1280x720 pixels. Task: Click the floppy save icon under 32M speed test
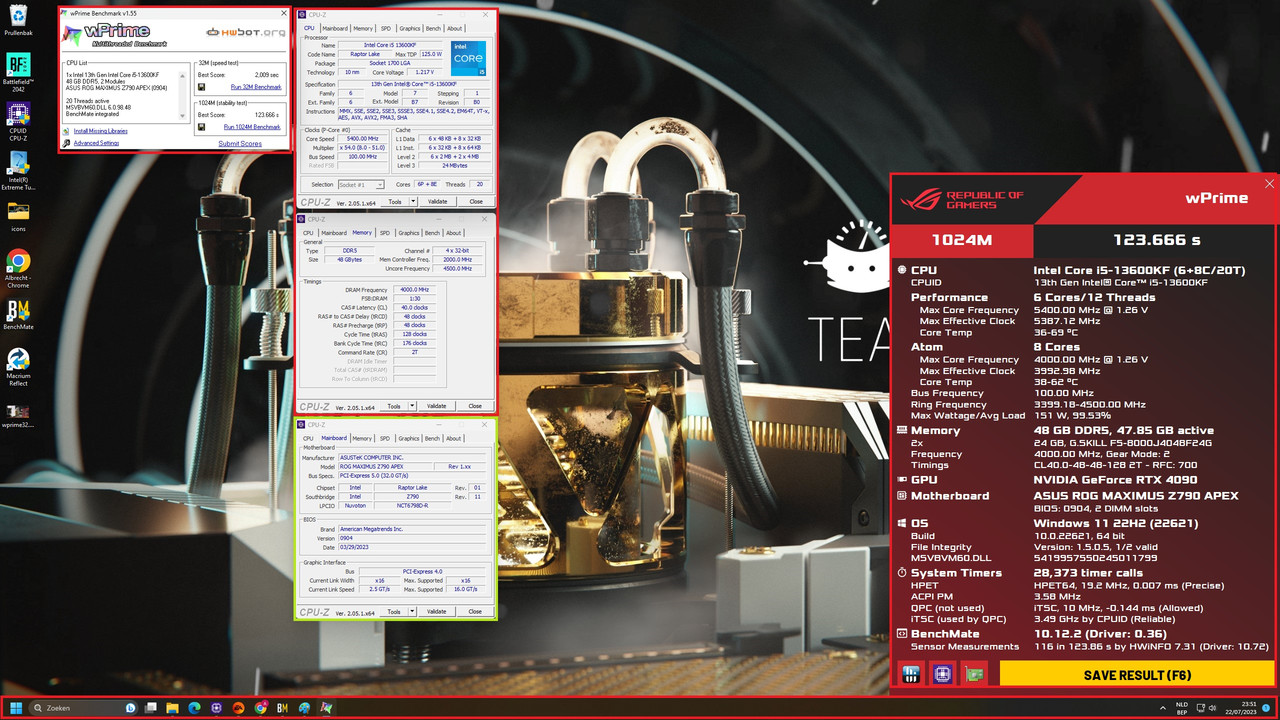(x=202, y=87)
